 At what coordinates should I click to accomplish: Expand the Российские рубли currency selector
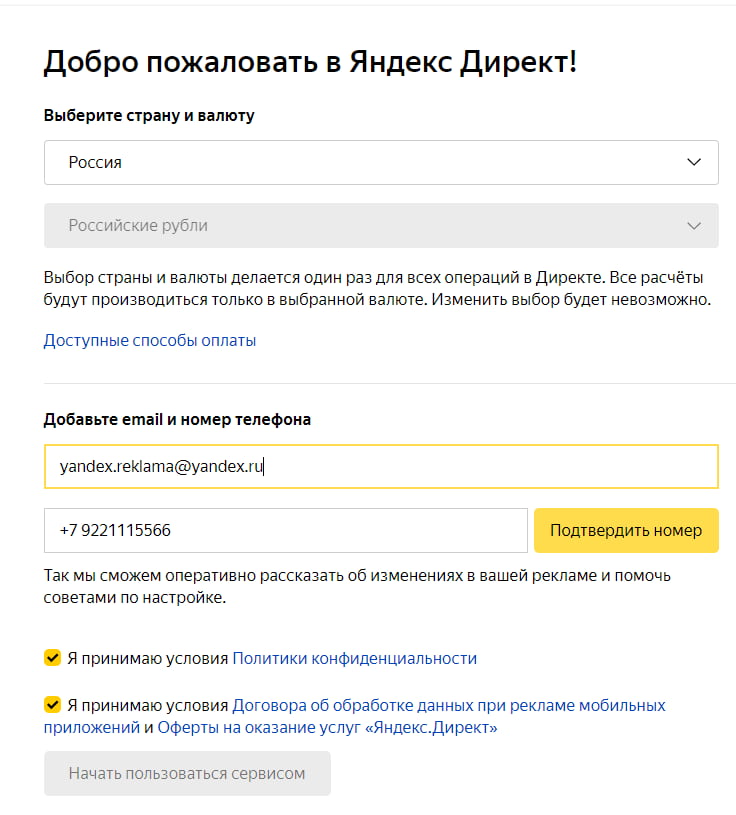(x=380, y=225)
